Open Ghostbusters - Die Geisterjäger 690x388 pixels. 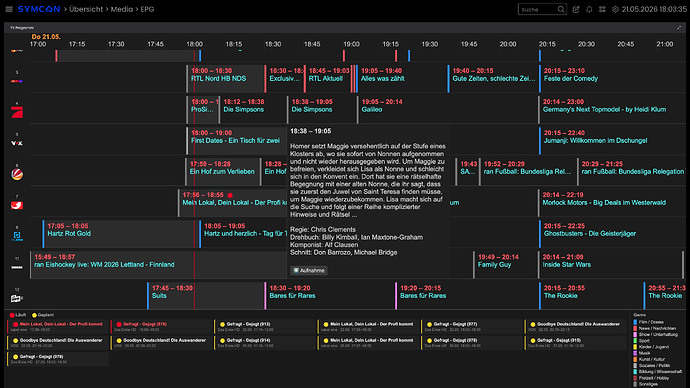tap(612, 234)
